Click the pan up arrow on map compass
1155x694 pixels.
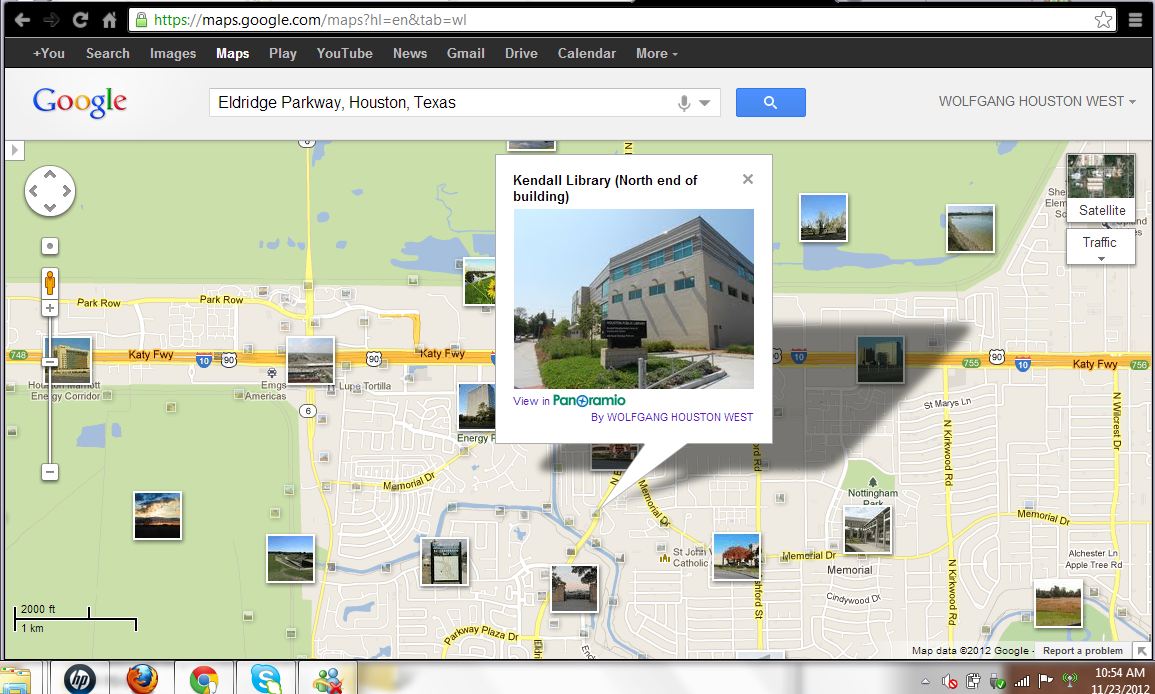[x=50, y=174]
